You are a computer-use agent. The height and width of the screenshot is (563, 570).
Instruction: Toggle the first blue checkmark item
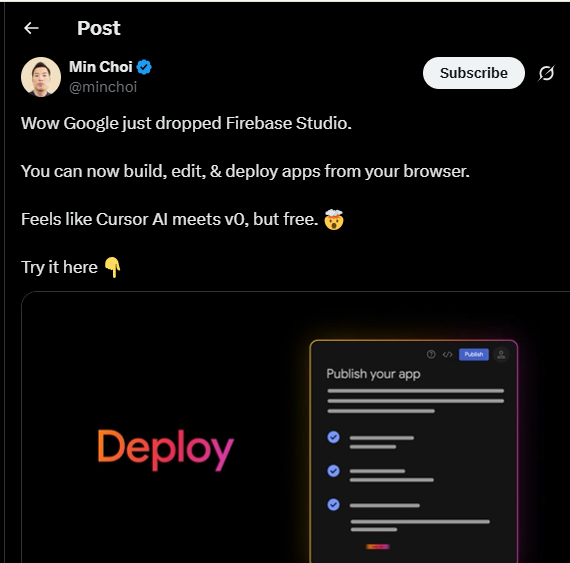pos(333,437)
